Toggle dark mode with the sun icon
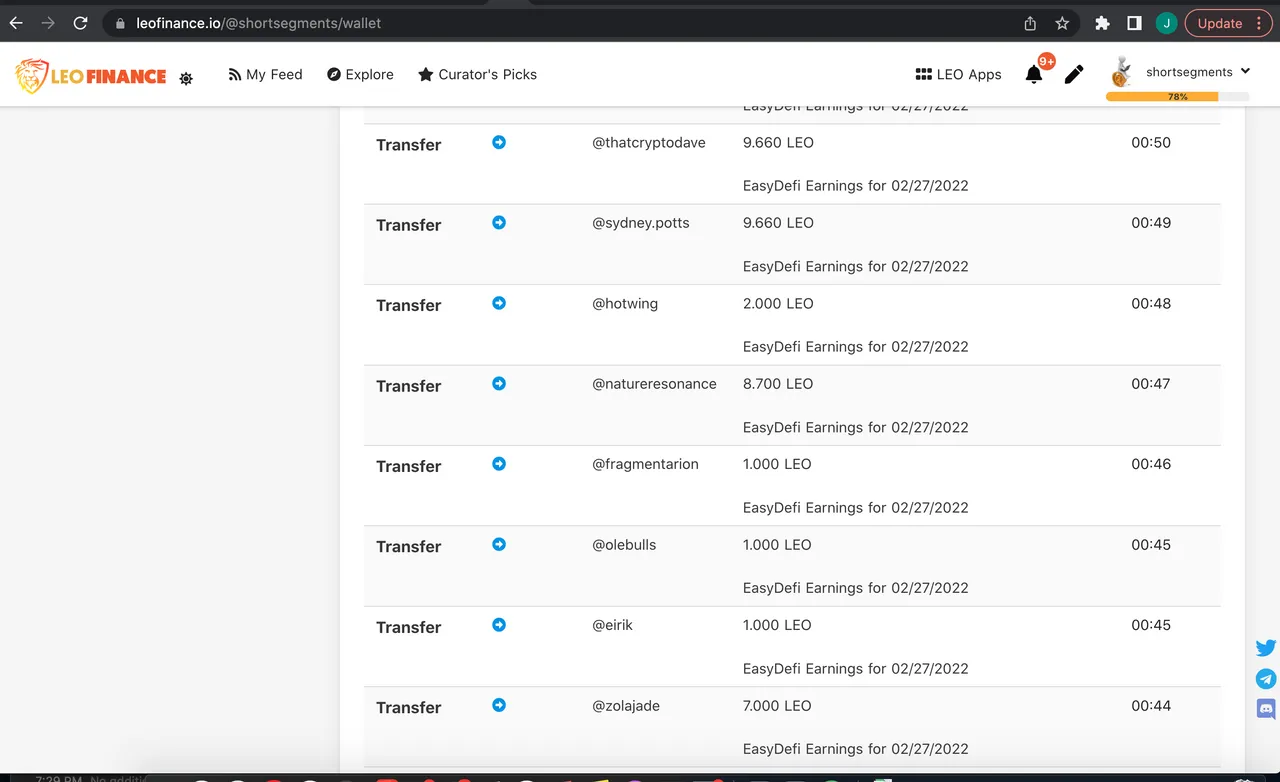 [x=186, y=78]
